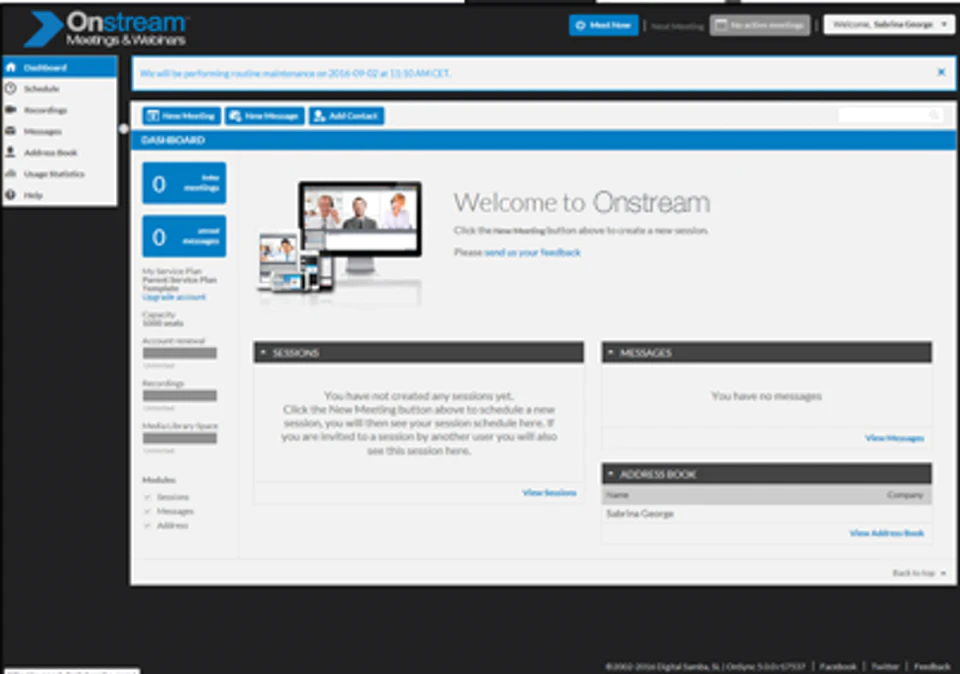The image size is (960, 674).
Task: Click the New Meeting button
Action: click(182, 116)
